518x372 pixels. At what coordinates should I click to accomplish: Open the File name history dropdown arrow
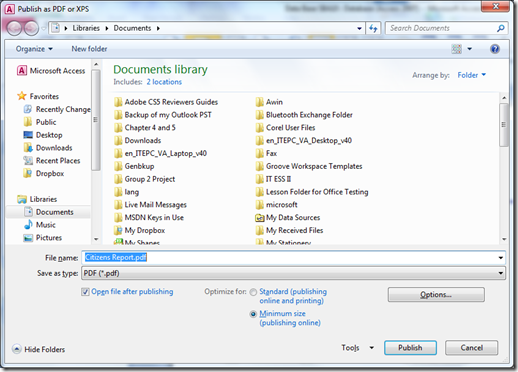pyautogui.click(x=500, y=258)
